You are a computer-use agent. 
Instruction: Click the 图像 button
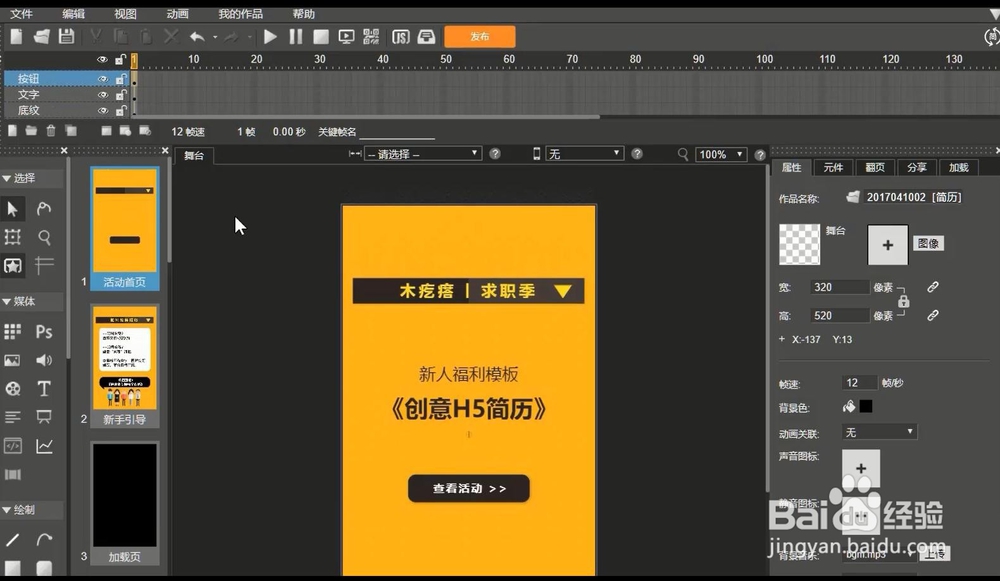(928, 244)
